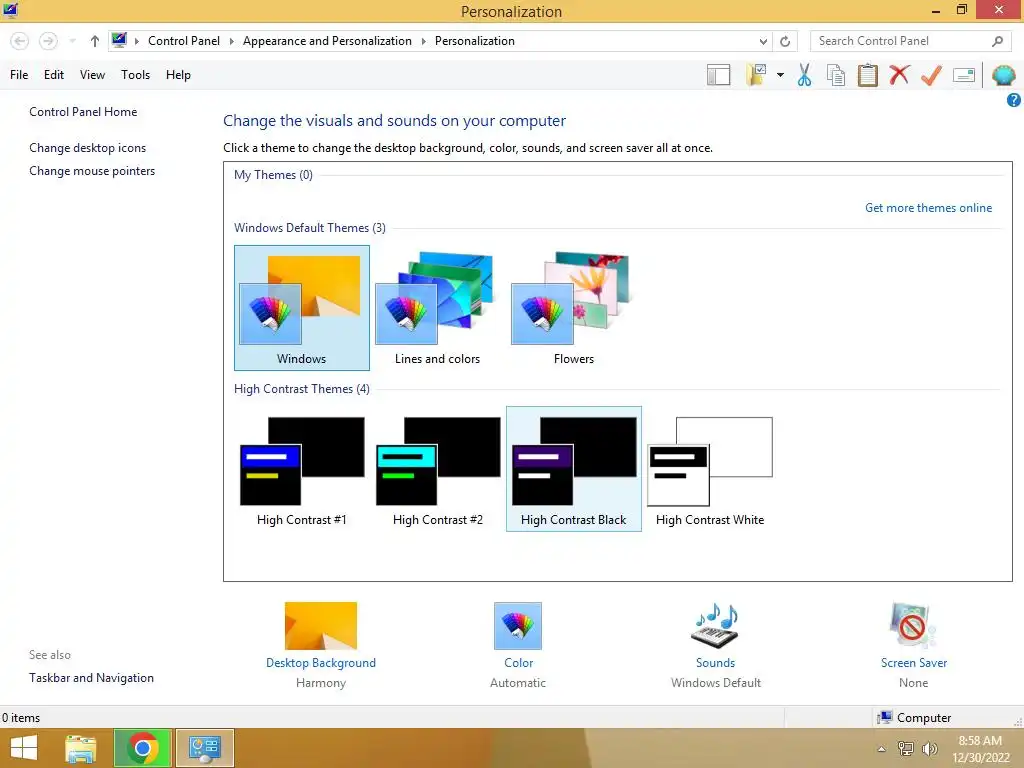Open Screen Saver settings
1024x768 pixels.
pos(914,645)
